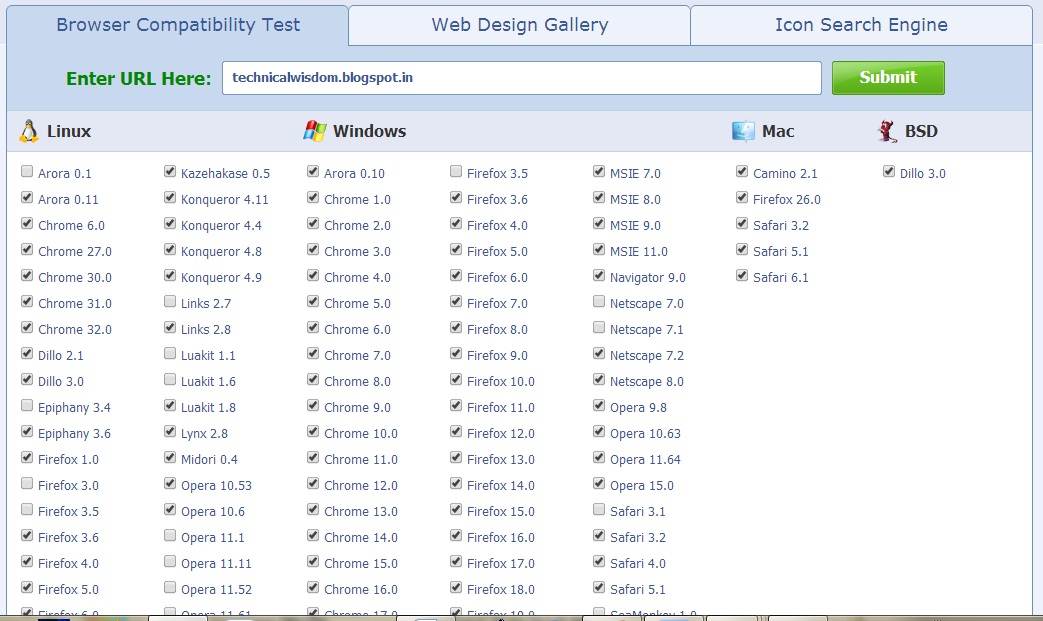
Task: Check Opera 11.52
Action: tap(170, 587)
